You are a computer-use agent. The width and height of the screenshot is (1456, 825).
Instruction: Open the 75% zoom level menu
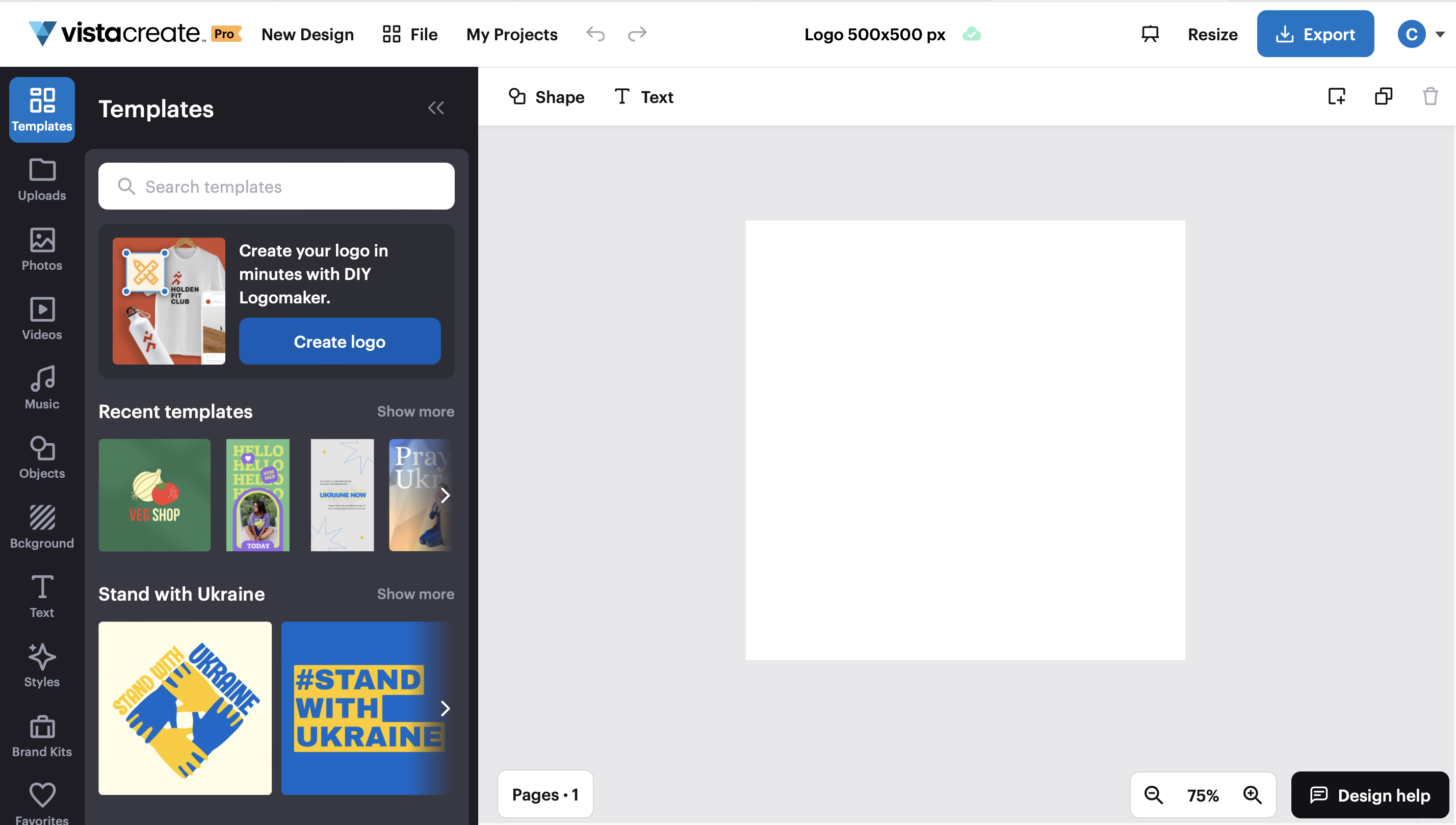click(1202, 795)
